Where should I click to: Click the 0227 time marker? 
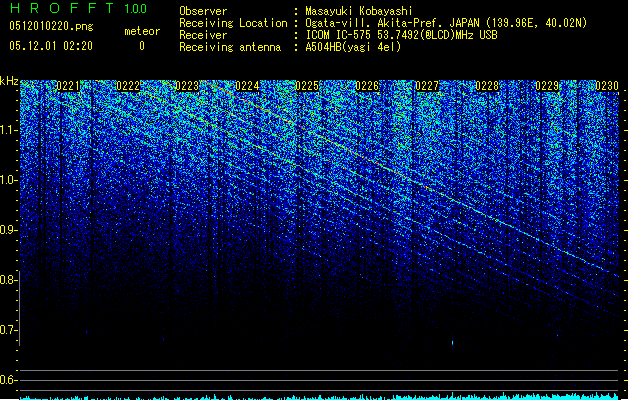[427, 86]
